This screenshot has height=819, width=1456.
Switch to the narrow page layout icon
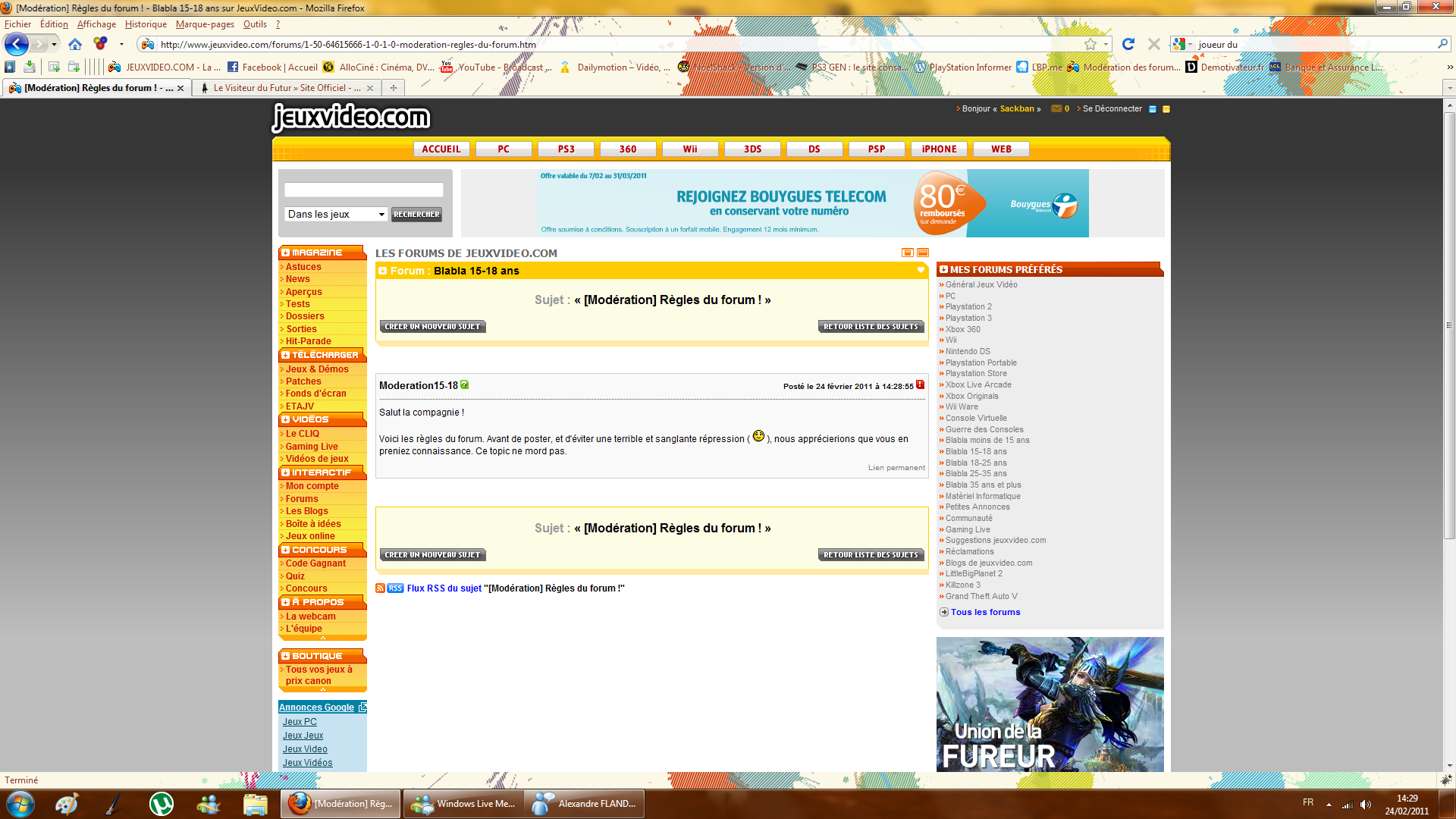[908, 253]
